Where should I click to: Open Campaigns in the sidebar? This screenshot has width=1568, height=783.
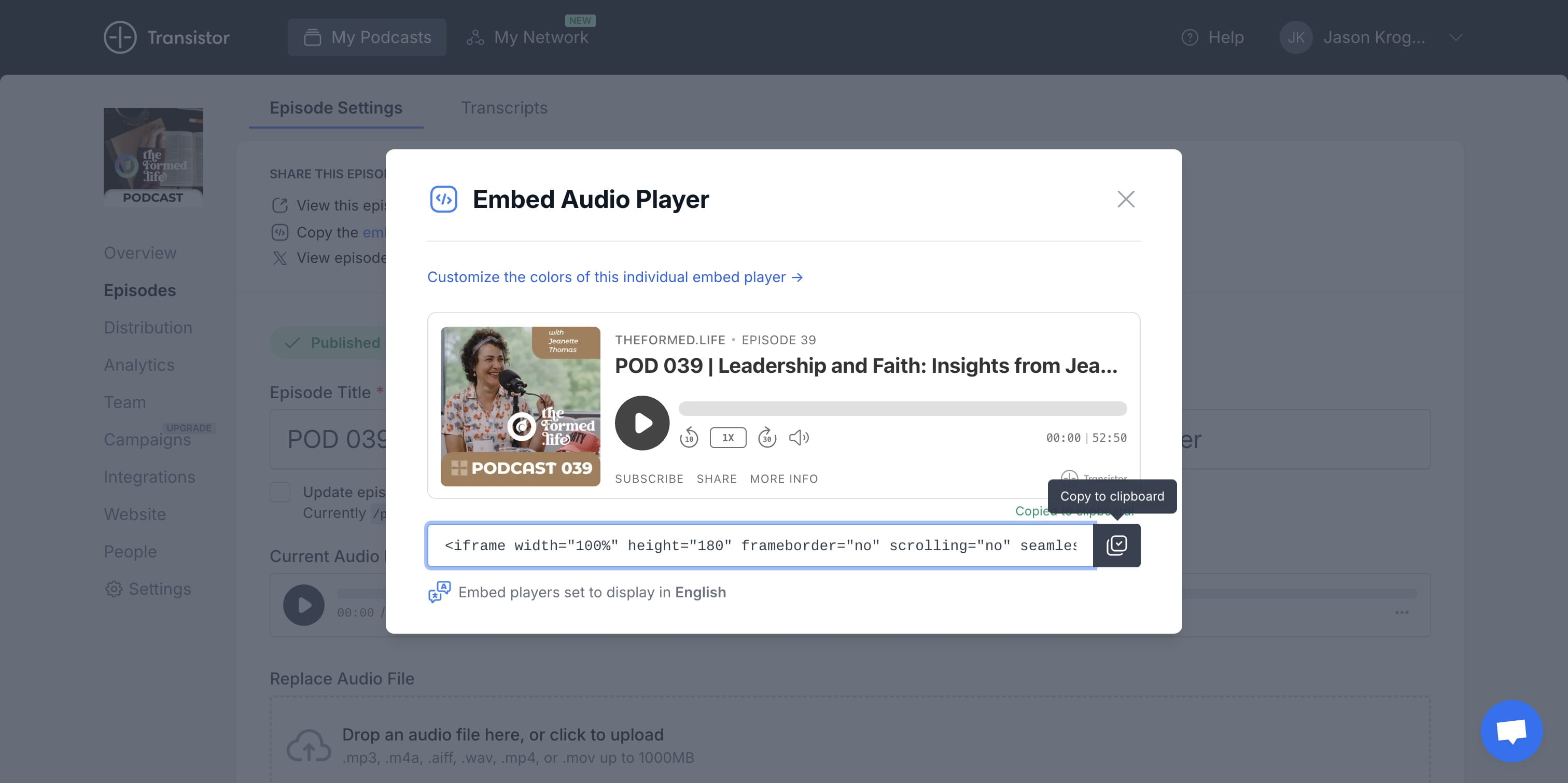147,439
